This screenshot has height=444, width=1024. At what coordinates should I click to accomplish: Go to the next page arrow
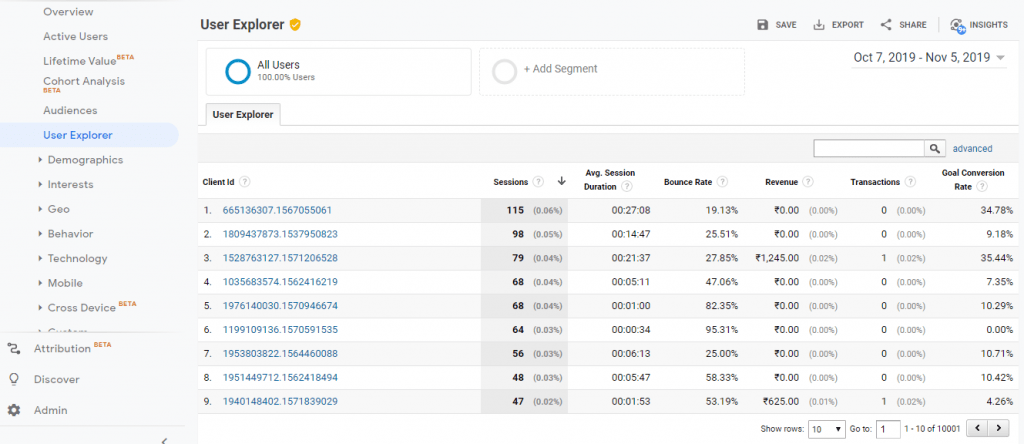click(999, 429)
